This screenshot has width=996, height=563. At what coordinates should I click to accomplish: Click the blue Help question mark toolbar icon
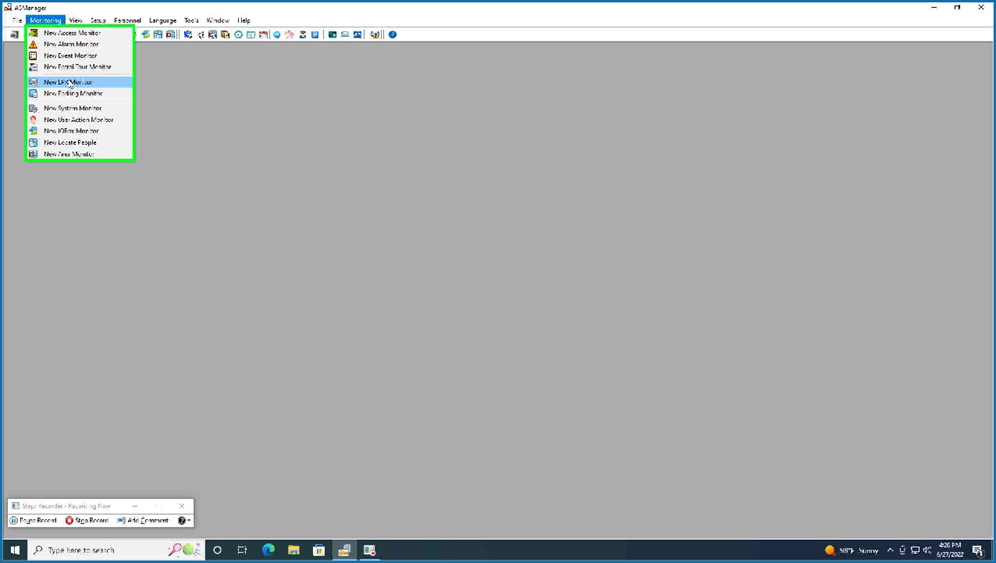click(x=392, y=35)
